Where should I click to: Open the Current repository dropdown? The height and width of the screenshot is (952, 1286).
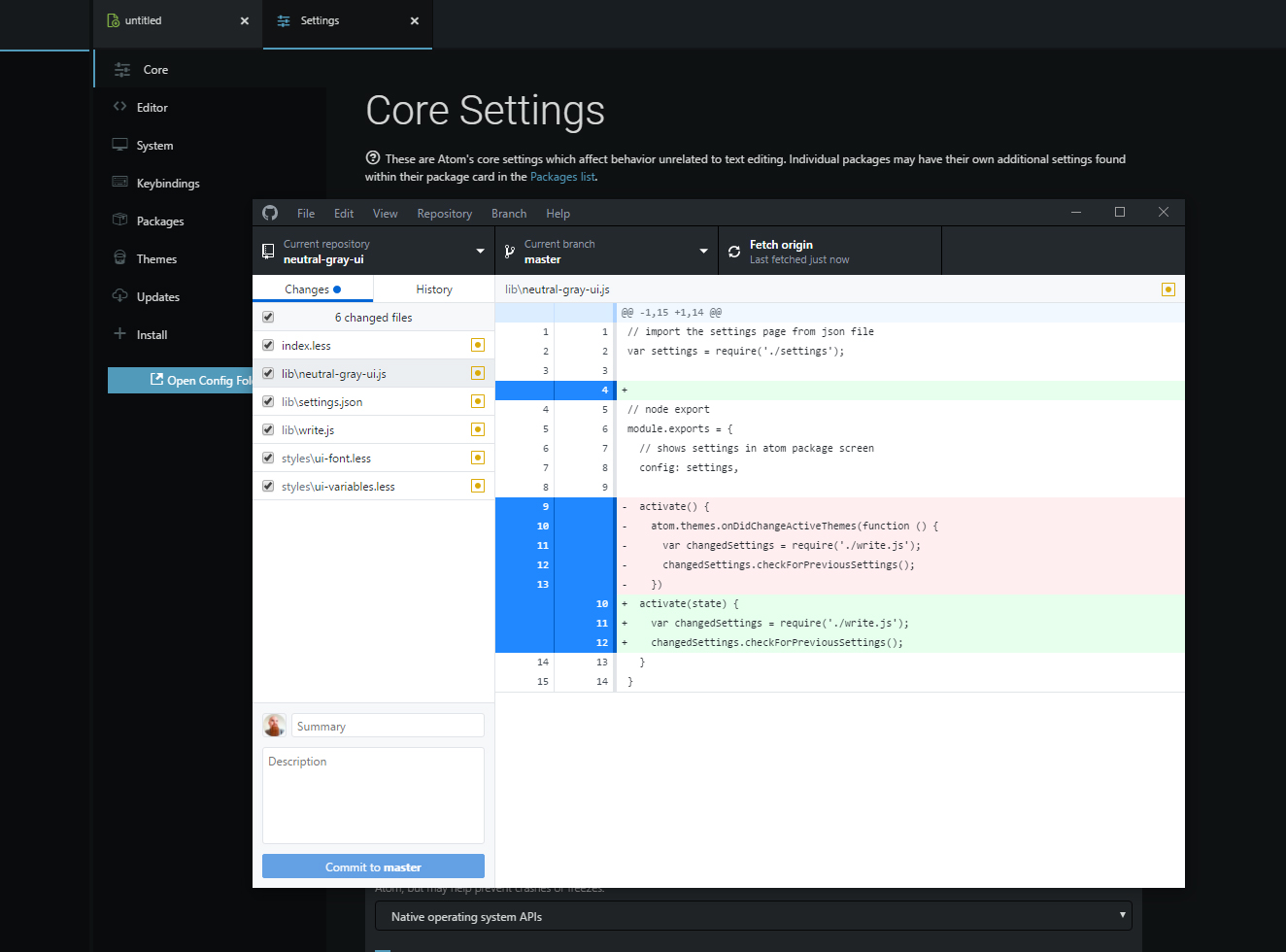pos(479,250)
